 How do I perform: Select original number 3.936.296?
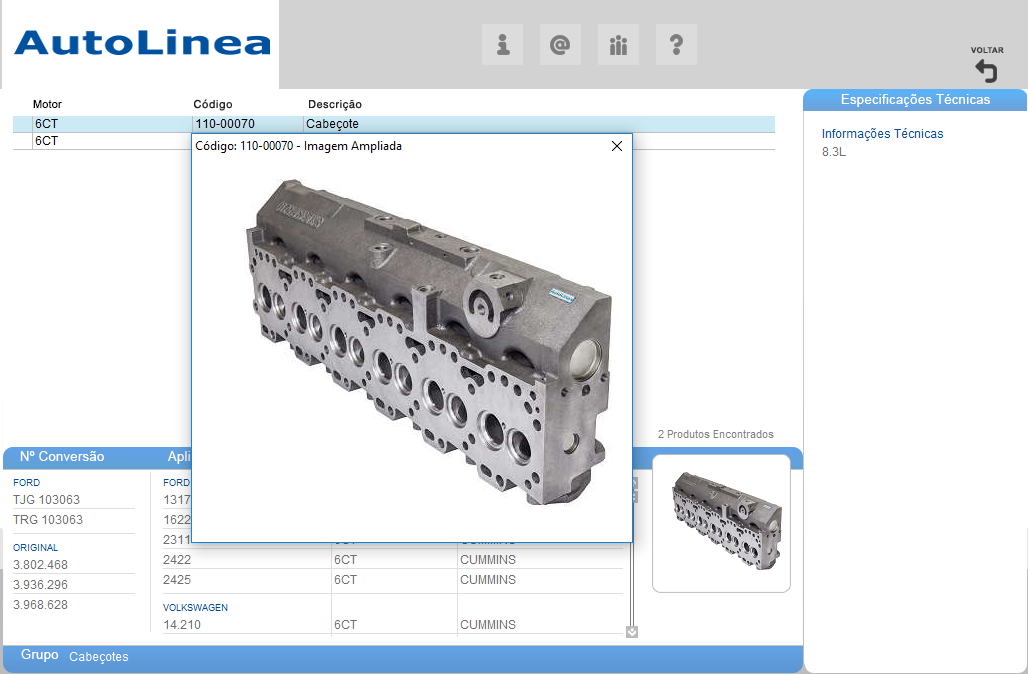click(x=41, y=585)
